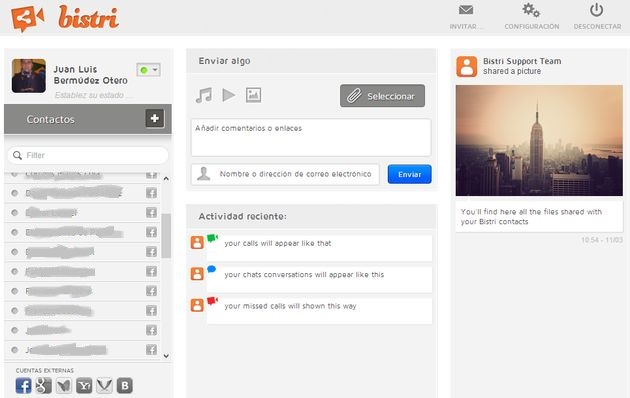Connect the Google external account
This screenshot has height=398, width=630.
[43, 386]
